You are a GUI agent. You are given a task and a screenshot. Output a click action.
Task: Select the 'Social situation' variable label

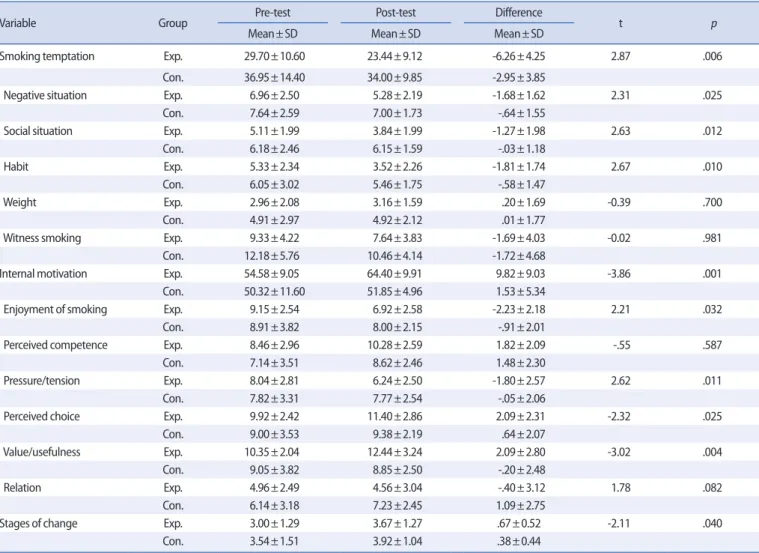[38, 131]
